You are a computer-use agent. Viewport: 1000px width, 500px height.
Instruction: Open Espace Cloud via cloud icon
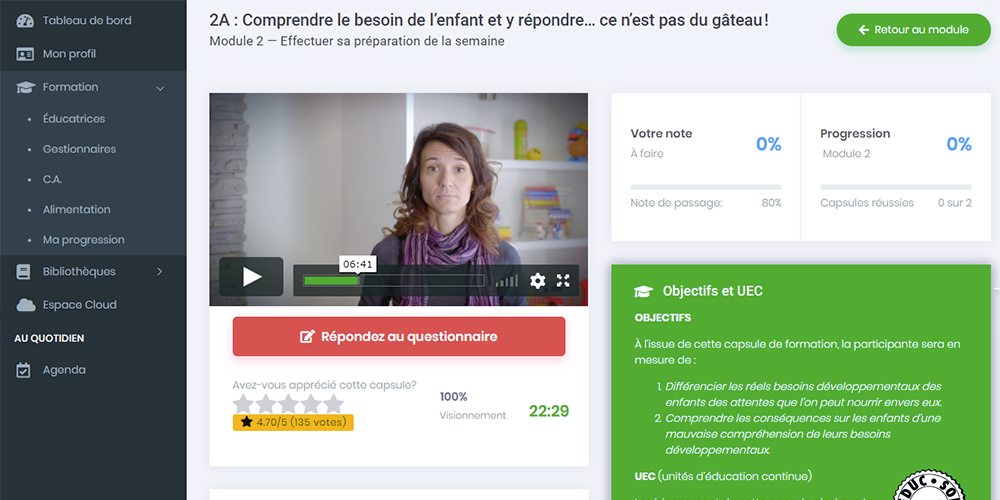coord(26,305)
